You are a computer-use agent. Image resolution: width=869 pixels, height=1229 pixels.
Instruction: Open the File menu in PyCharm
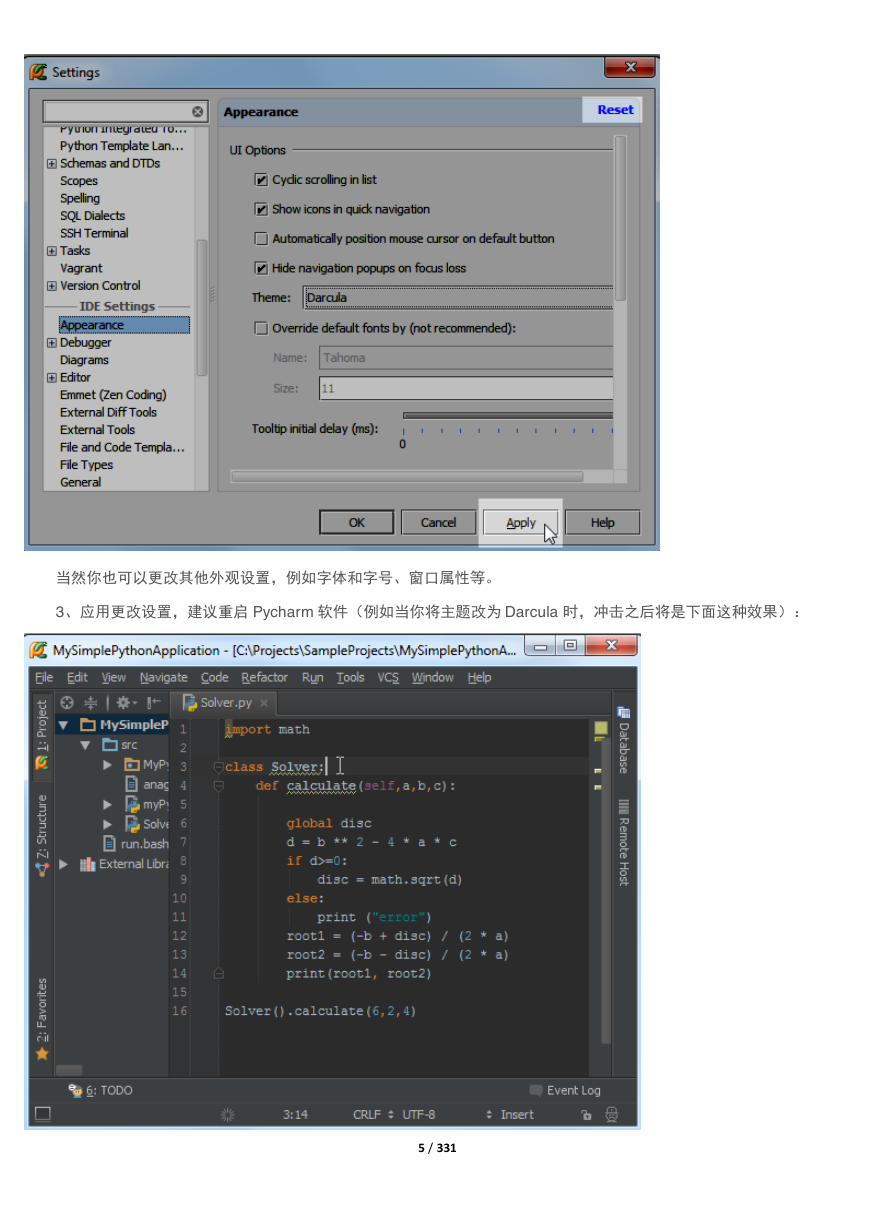point(44,677)
